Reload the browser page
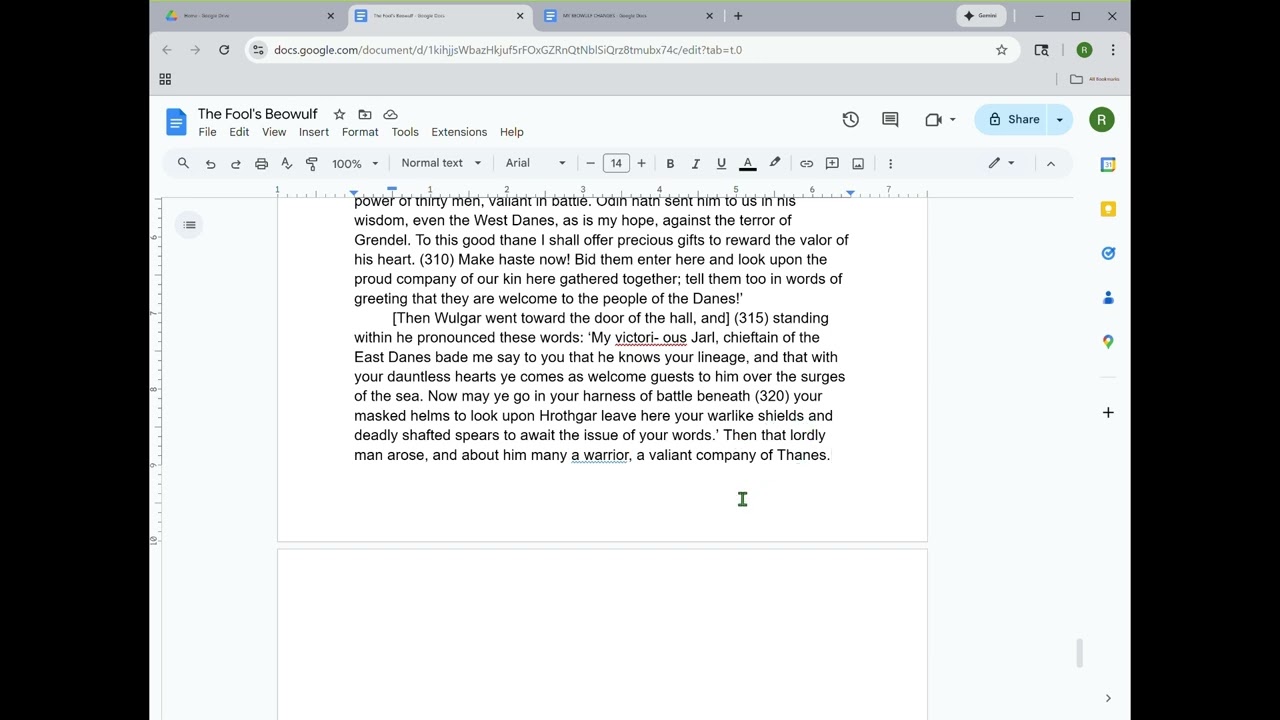1280x720 pixels. [224, 50]
